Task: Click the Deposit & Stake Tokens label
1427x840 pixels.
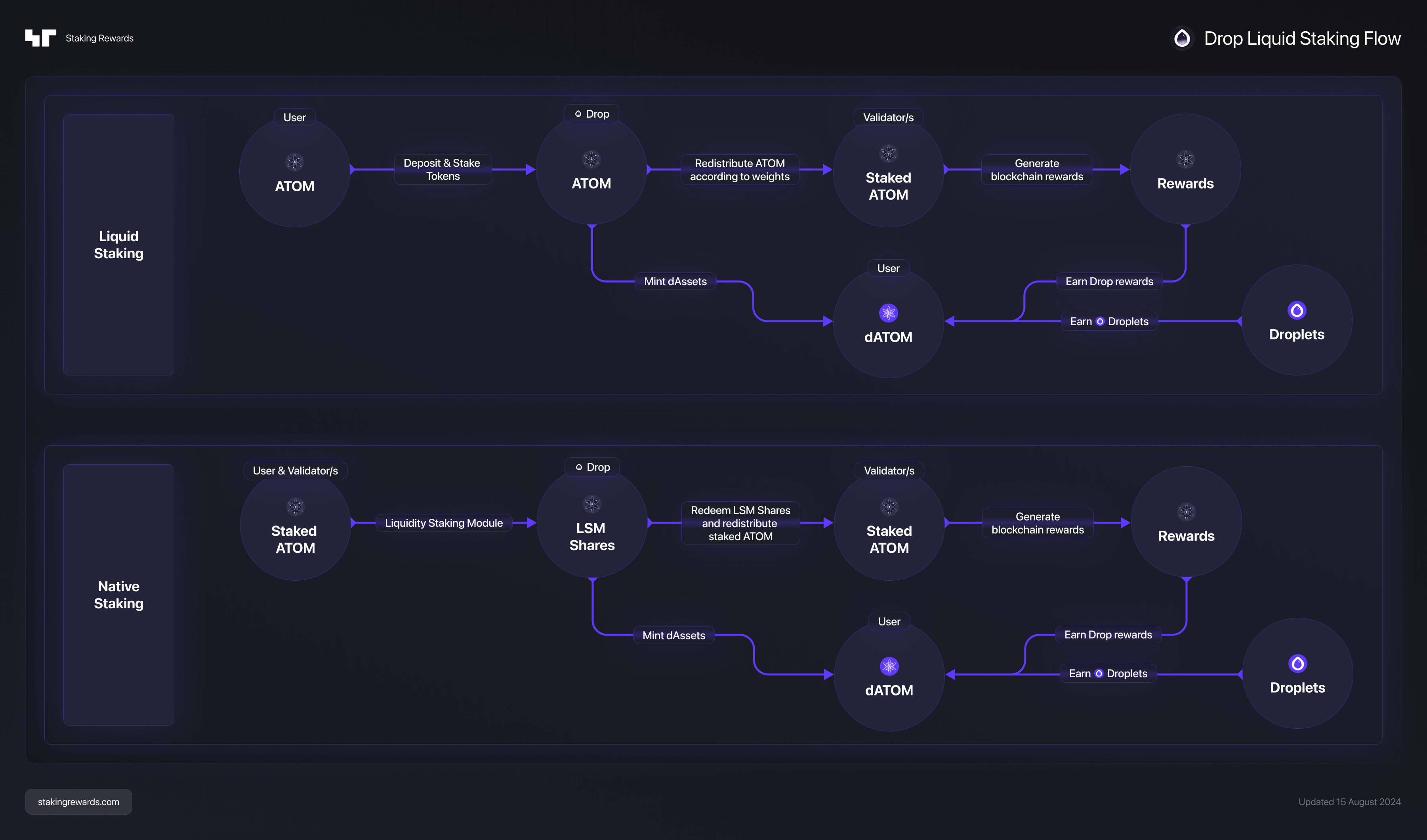Action: tap(443, 169)
